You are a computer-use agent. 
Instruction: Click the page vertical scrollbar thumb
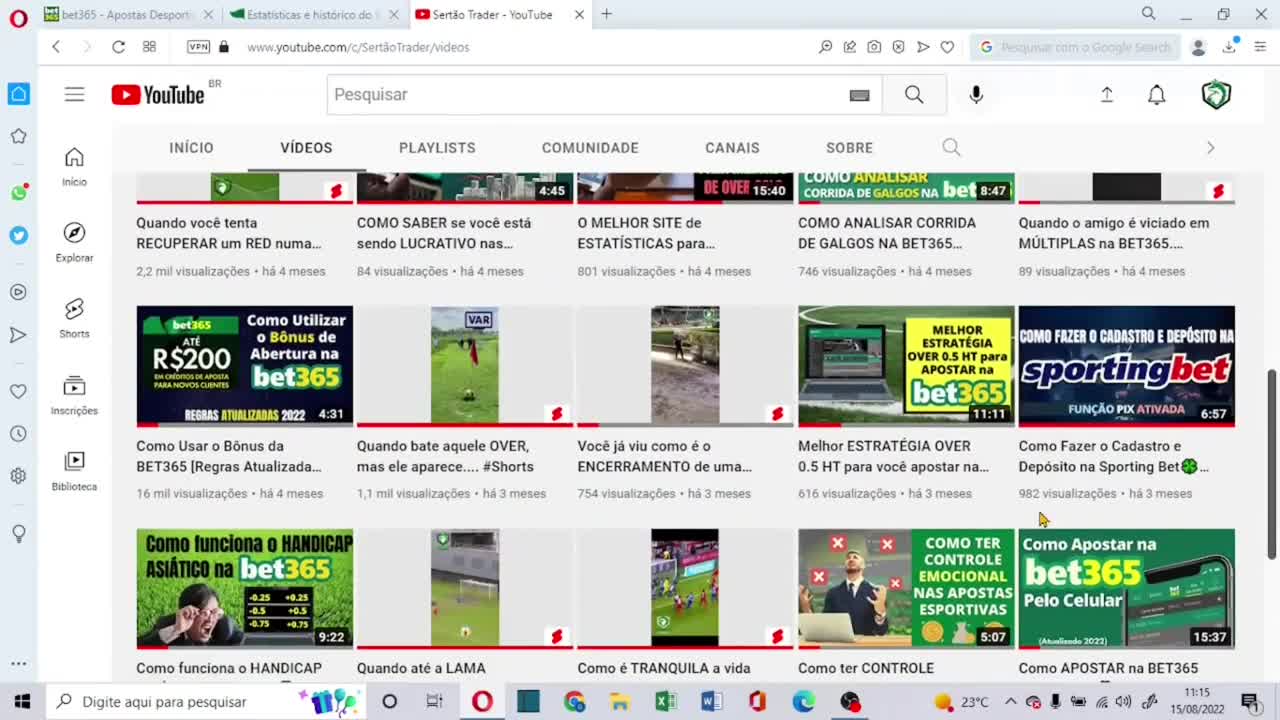tap(1272, 464)
